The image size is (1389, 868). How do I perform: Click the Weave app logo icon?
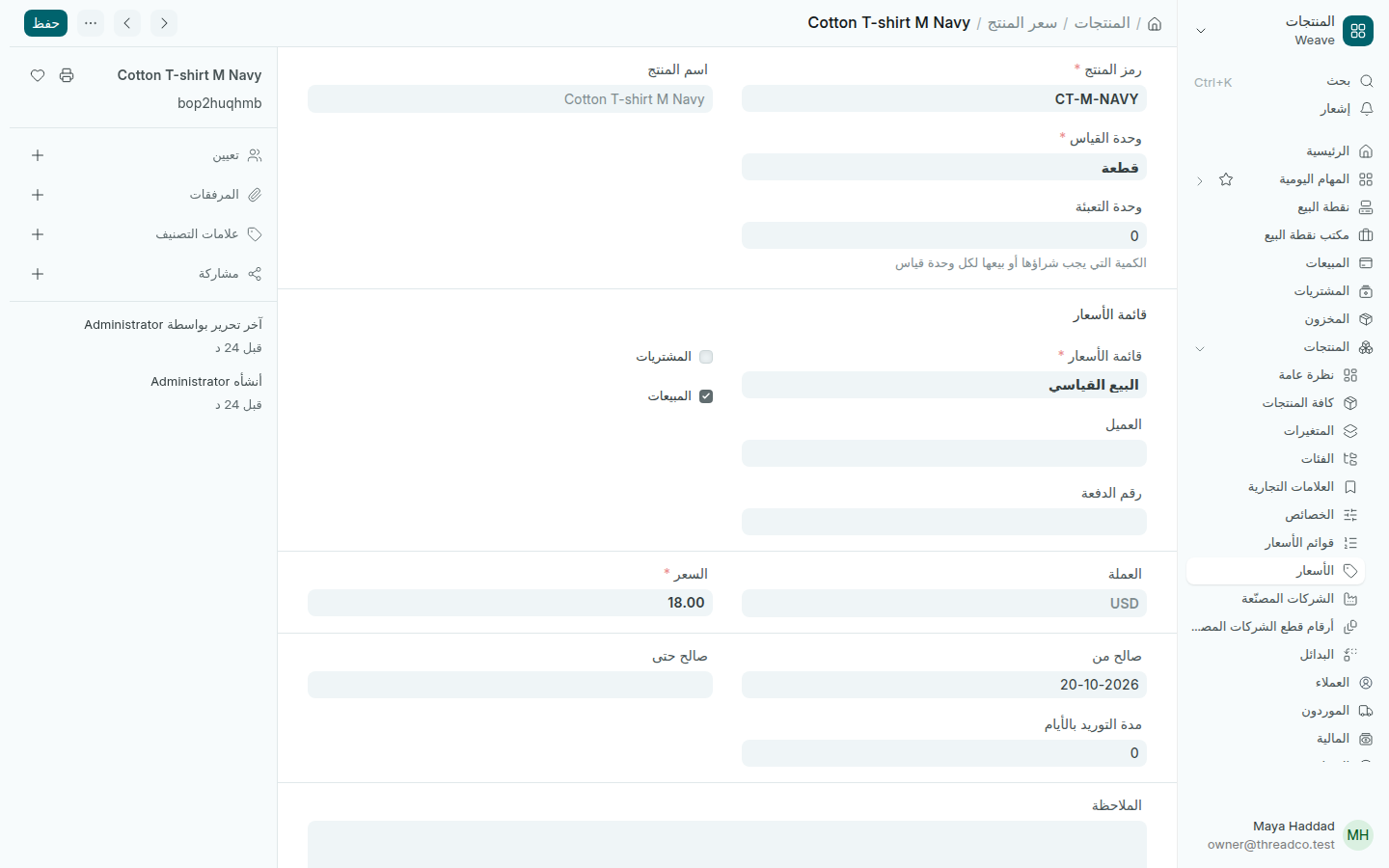(1358, 31)
